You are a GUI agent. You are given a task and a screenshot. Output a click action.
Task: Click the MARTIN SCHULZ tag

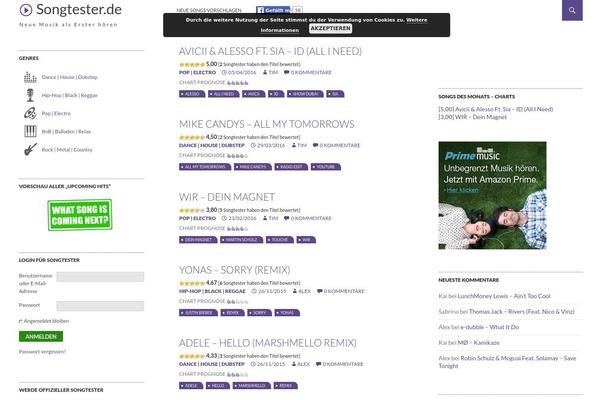(242, 240)
